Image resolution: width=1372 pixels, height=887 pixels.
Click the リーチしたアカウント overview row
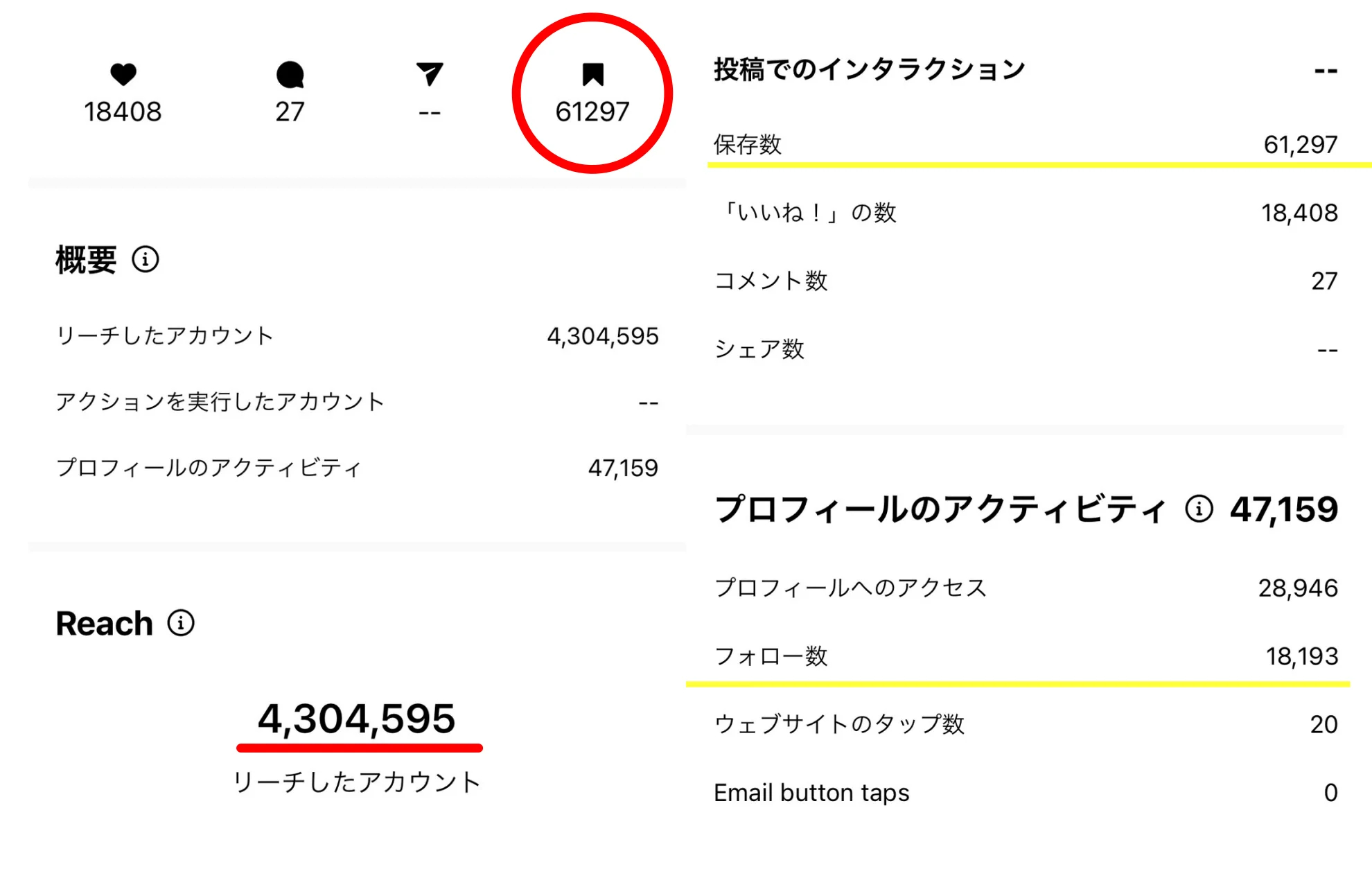tap(357, 336)
